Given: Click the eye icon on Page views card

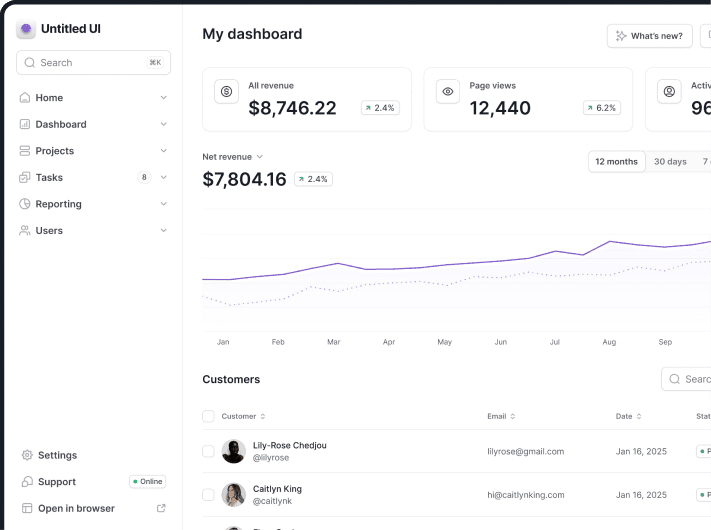Looking at the screenshot, I should 448,92.
